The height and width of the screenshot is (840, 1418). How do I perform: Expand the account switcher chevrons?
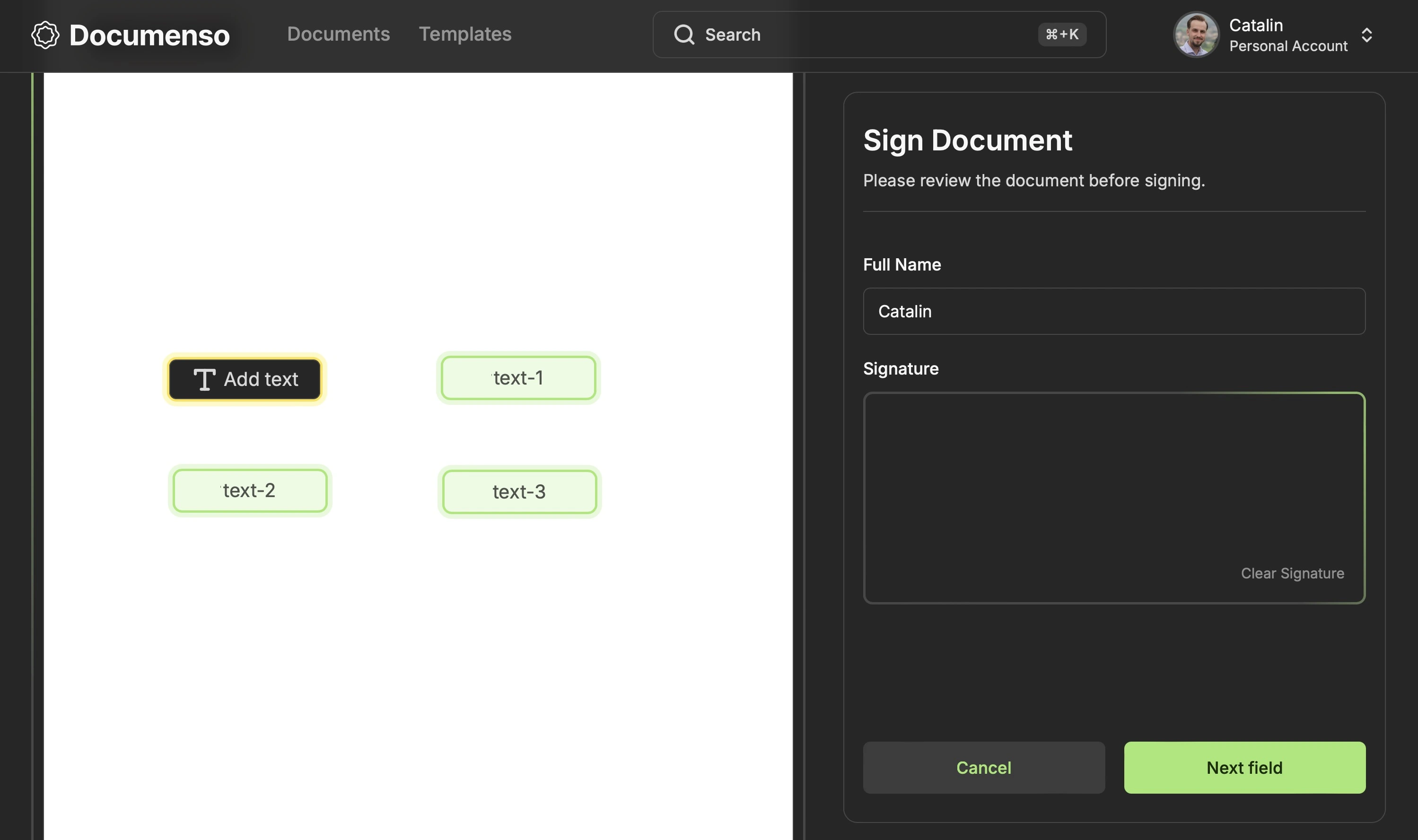pos(1366,35)
